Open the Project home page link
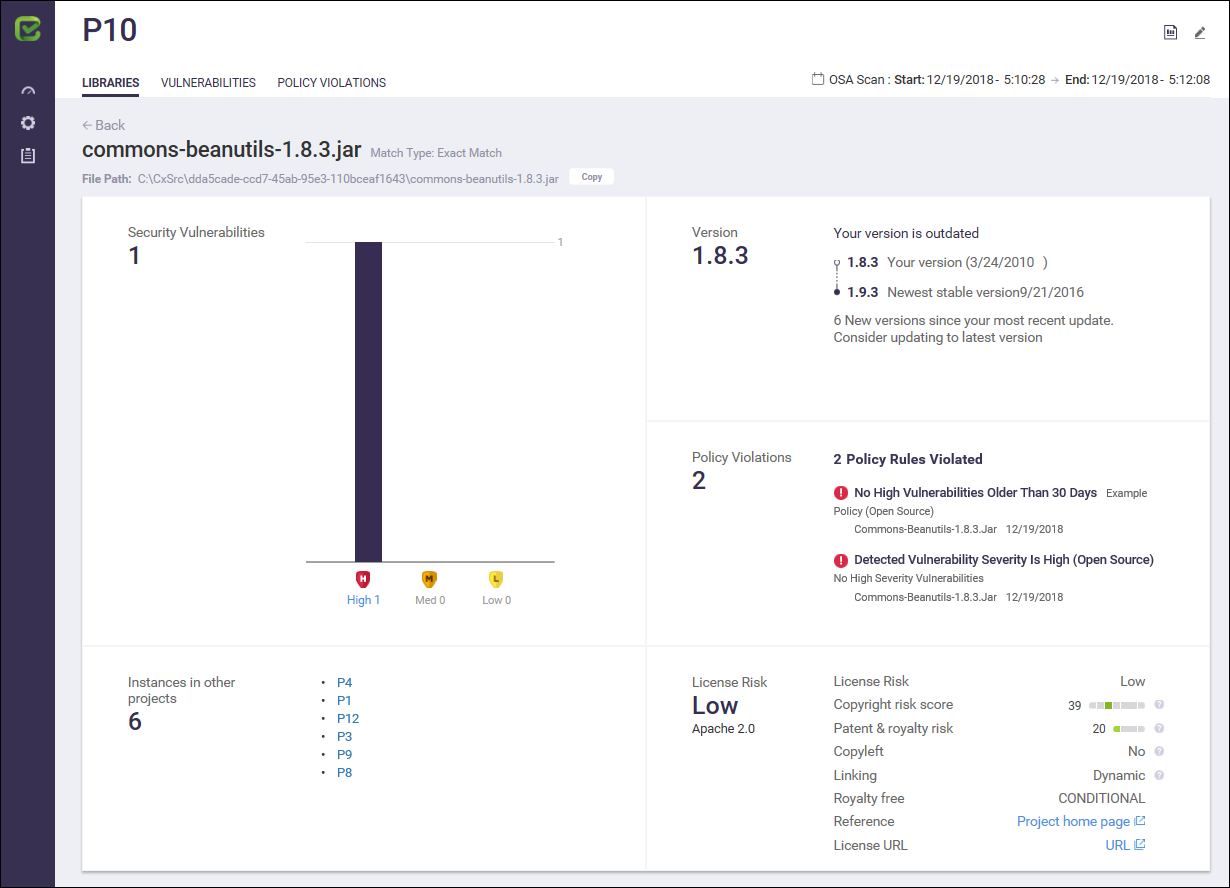Image resolution: width=1230 pixels, height=888 pixels. (x=1081, y=821)
